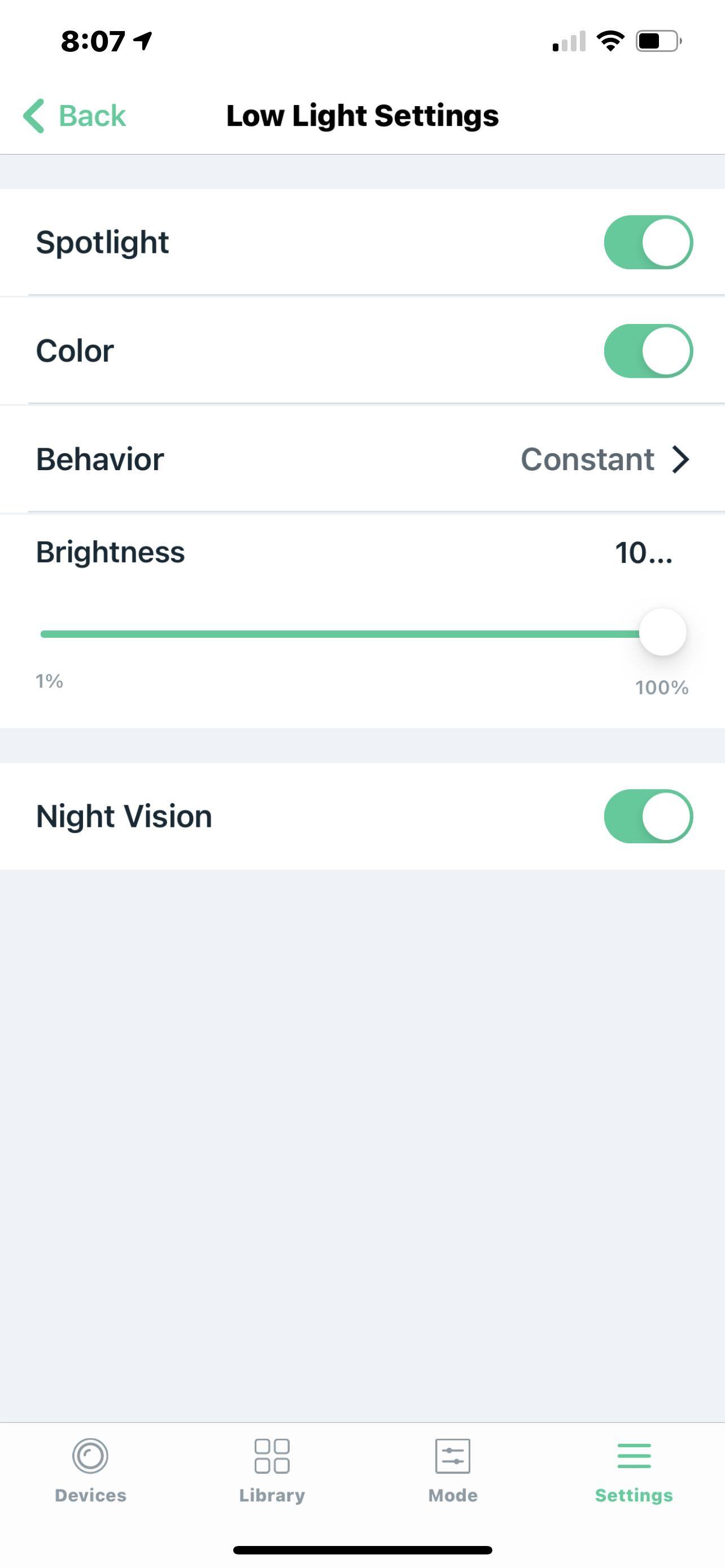
Task: Tap the location arrow icon
Action: [x=143, y=41]
